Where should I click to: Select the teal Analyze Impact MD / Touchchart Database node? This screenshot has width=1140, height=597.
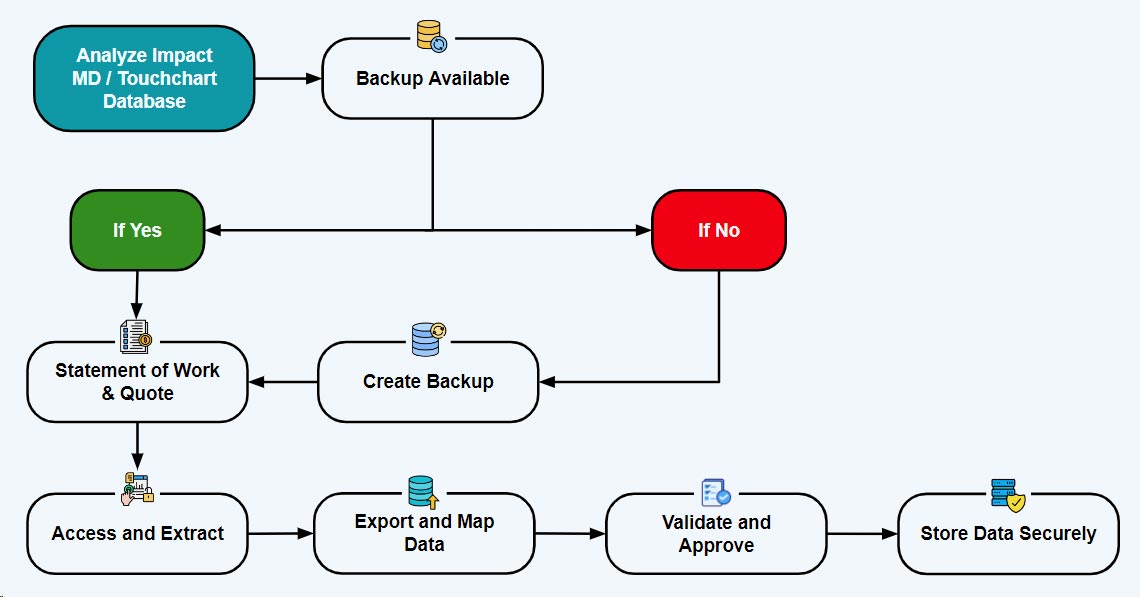144,78
